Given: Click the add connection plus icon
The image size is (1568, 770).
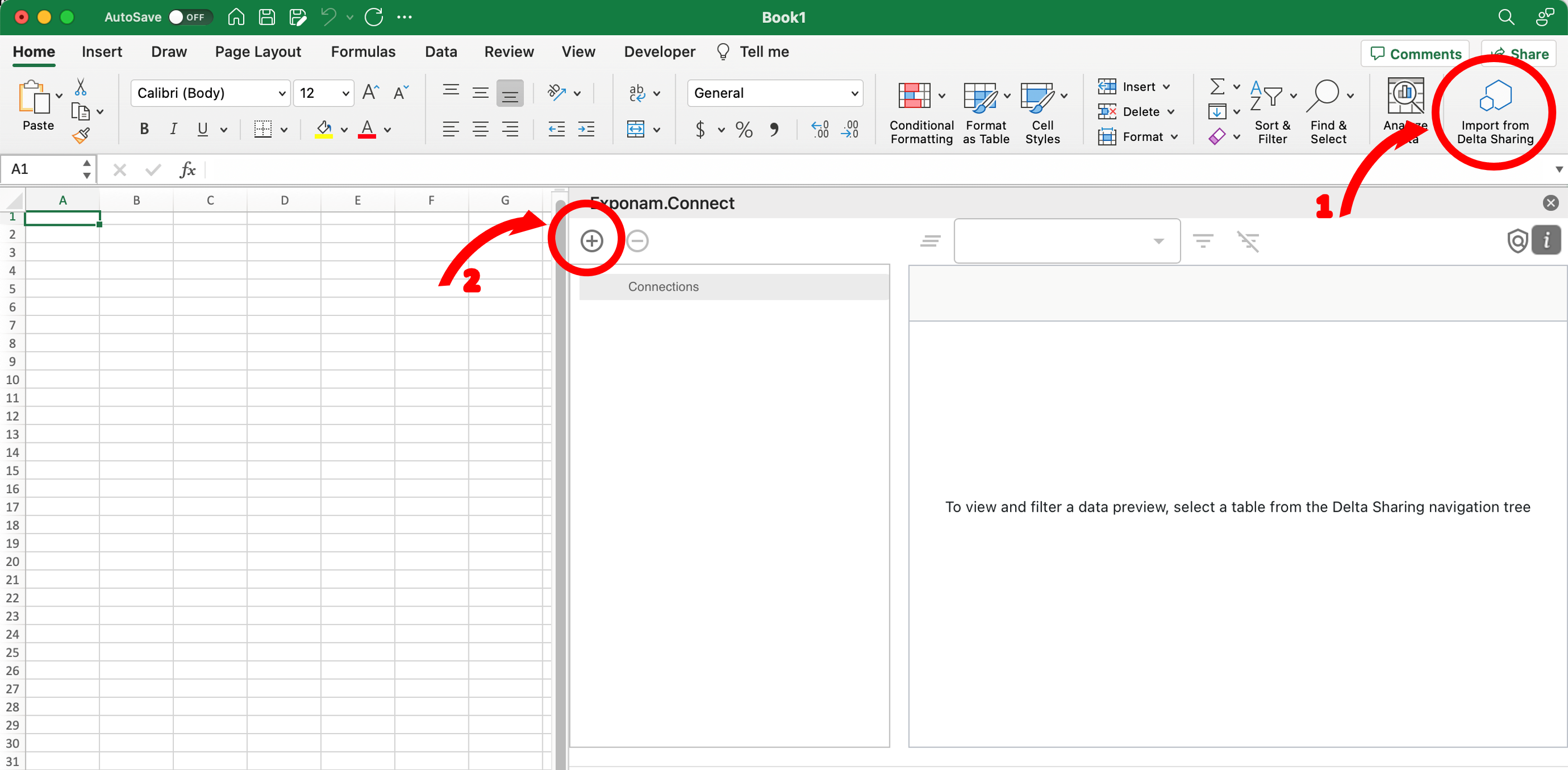Looking at the screenshot, I should coord(591,241).
